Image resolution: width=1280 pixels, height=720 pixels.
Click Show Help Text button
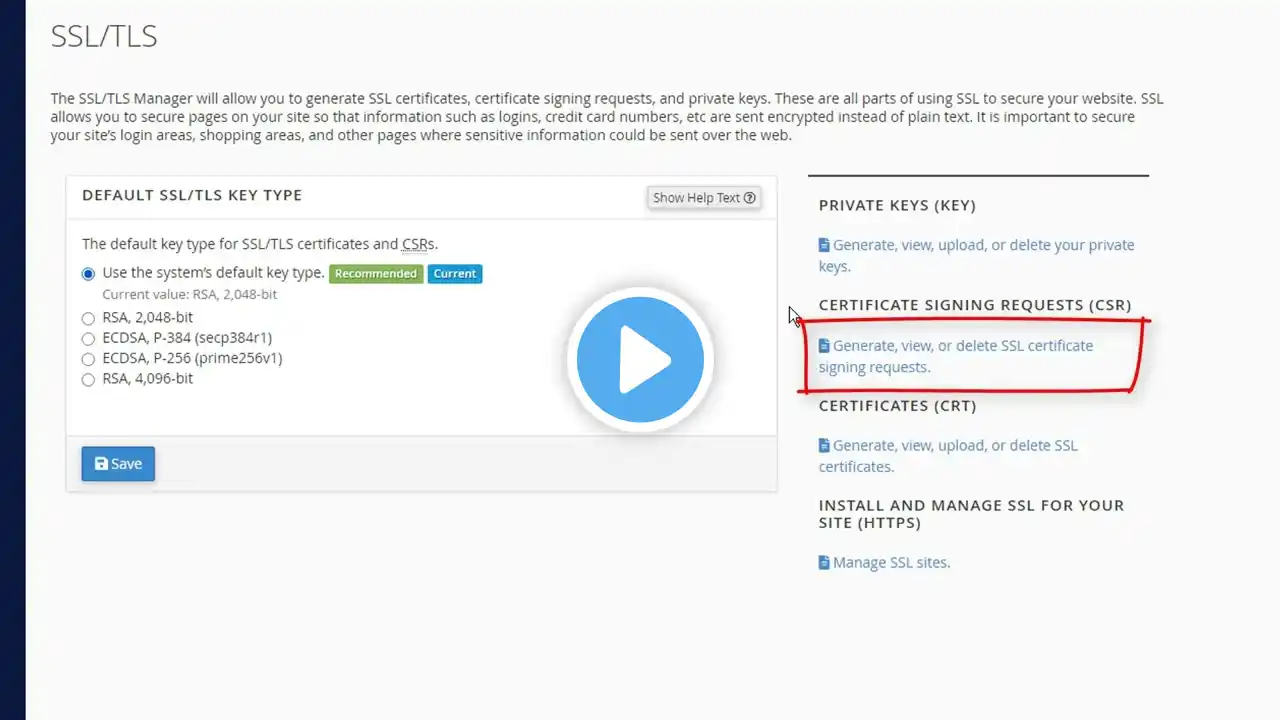coord(704,198)
